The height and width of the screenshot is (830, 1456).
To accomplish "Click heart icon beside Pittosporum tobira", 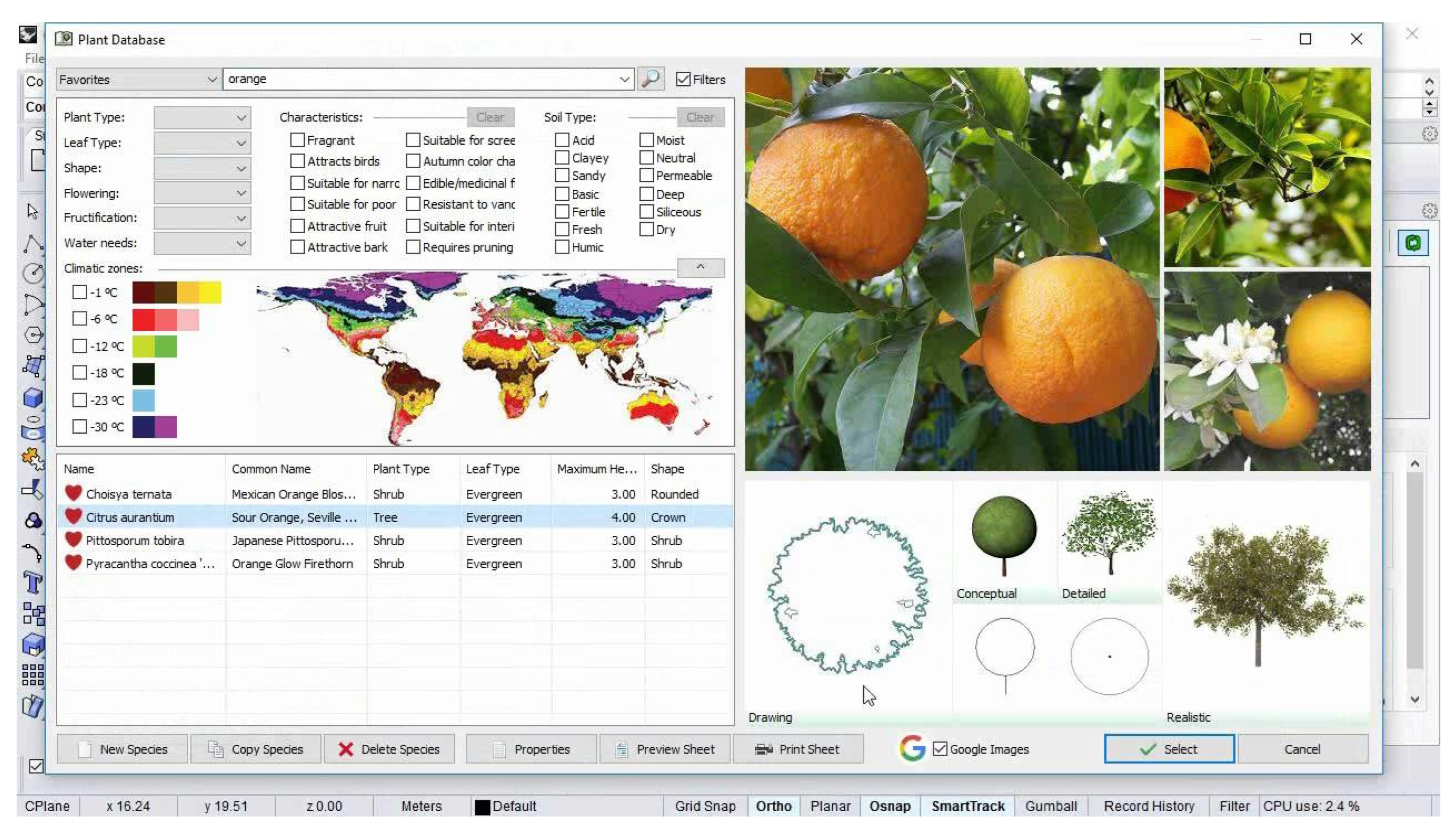I will pyautogui.click(x=73, y=539).
